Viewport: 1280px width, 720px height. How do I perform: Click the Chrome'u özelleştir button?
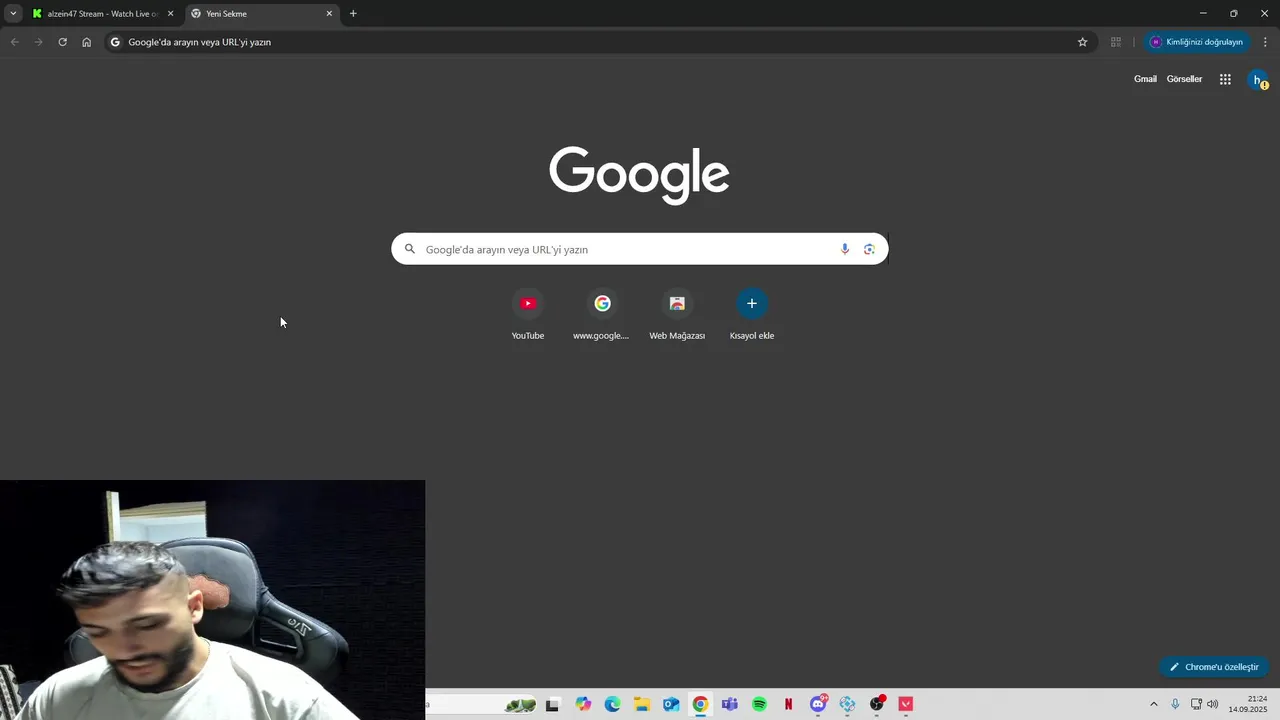tap(1214, 667)
